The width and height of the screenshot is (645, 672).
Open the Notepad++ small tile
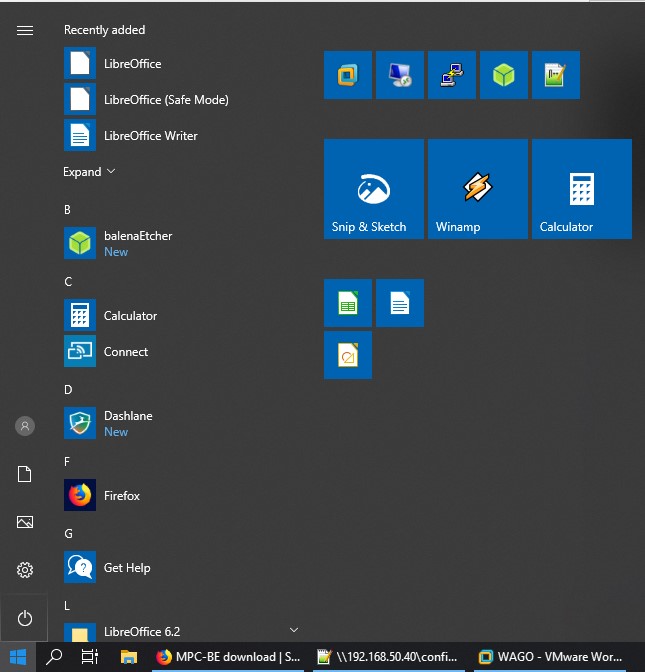[x=556, y=75]
